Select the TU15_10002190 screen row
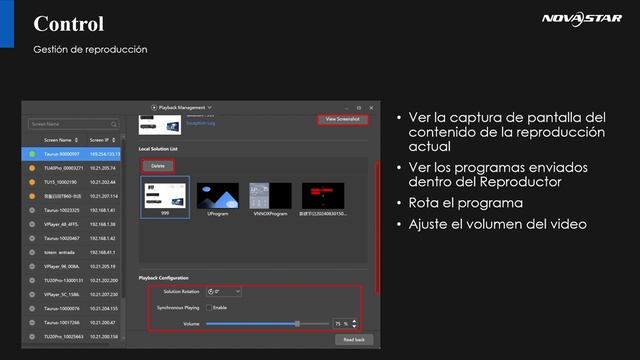Screen dimensions: 640x360 pos(71,182)
